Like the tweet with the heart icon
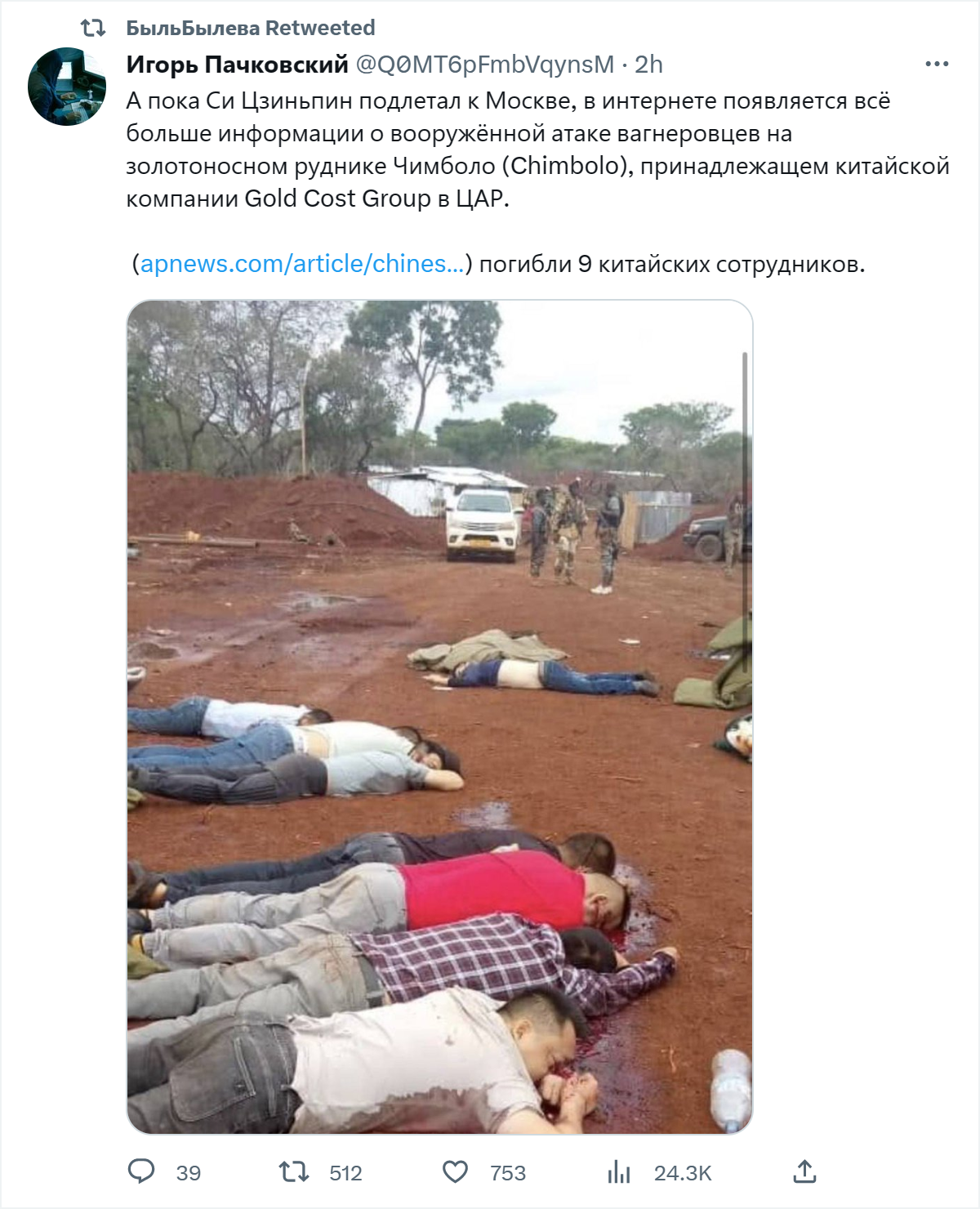The height and width of the screenshot is (1209, 980). point(455,1172)
